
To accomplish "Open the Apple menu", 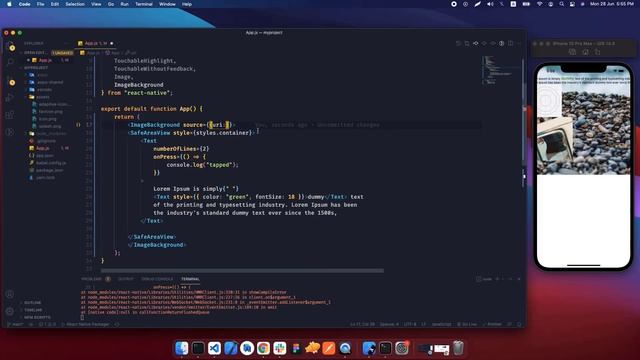I will [x=9, y=4].
